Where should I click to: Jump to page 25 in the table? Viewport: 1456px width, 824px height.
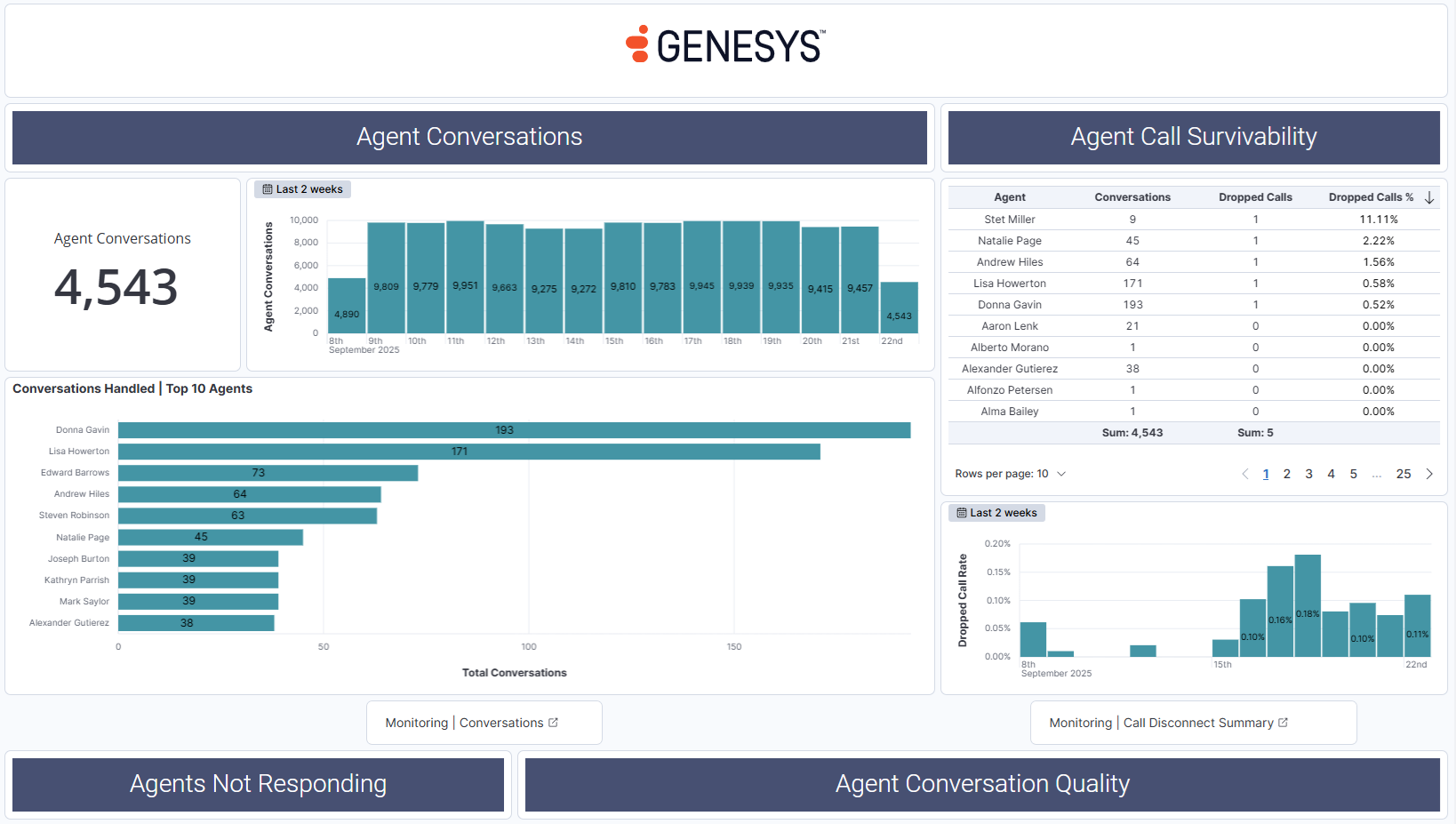coord(1403,474)
